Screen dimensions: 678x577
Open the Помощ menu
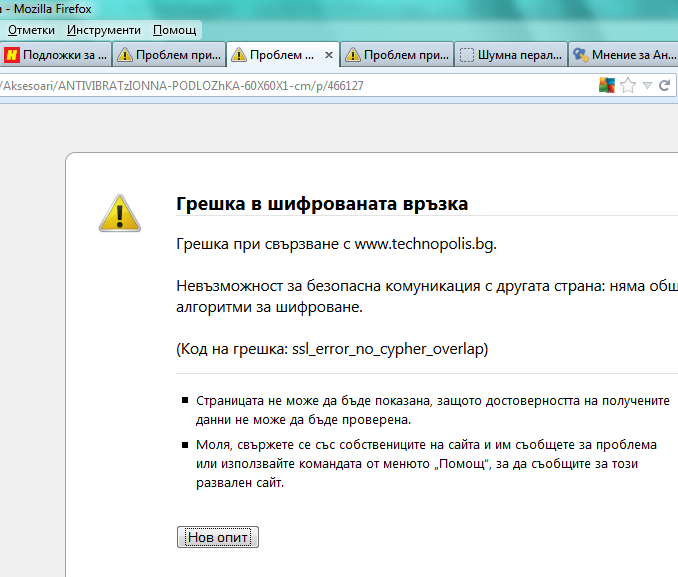(174, 30)
